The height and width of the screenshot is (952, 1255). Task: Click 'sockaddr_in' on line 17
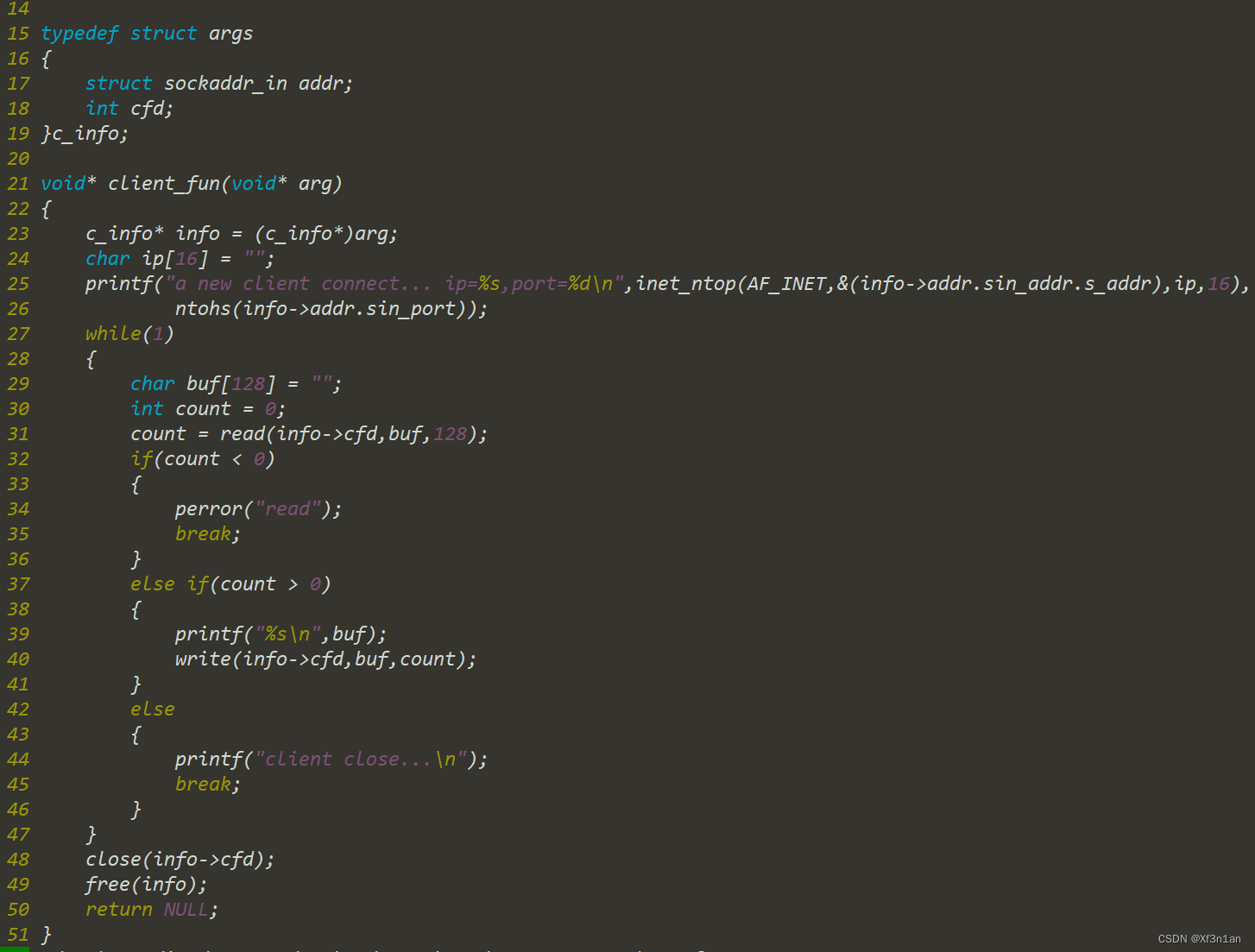pos(225,84)
